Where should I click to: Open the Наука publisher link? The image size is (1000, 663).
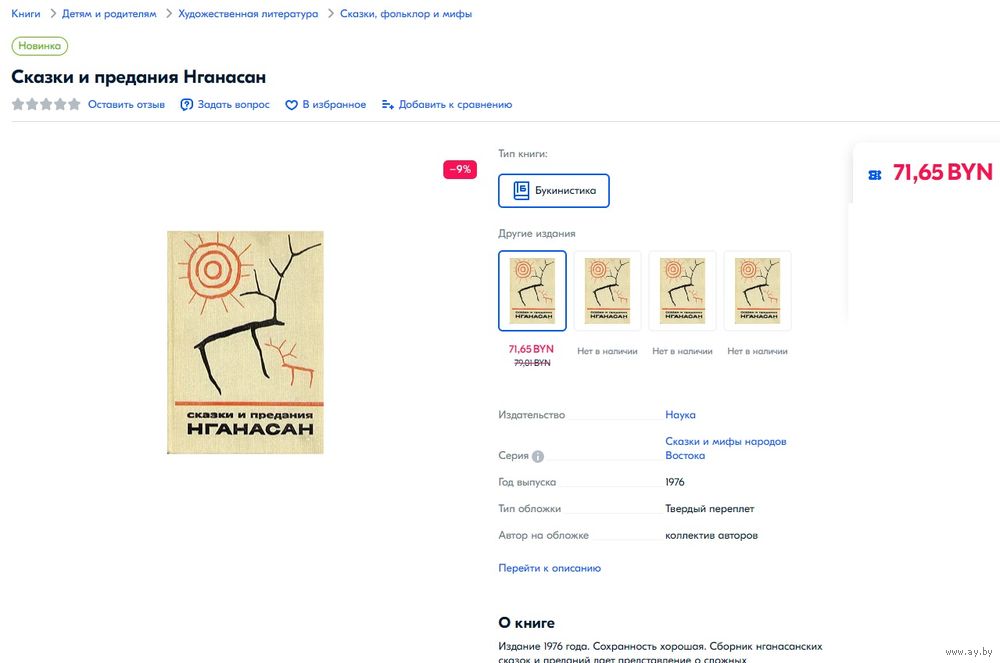[x=680, y=414]
